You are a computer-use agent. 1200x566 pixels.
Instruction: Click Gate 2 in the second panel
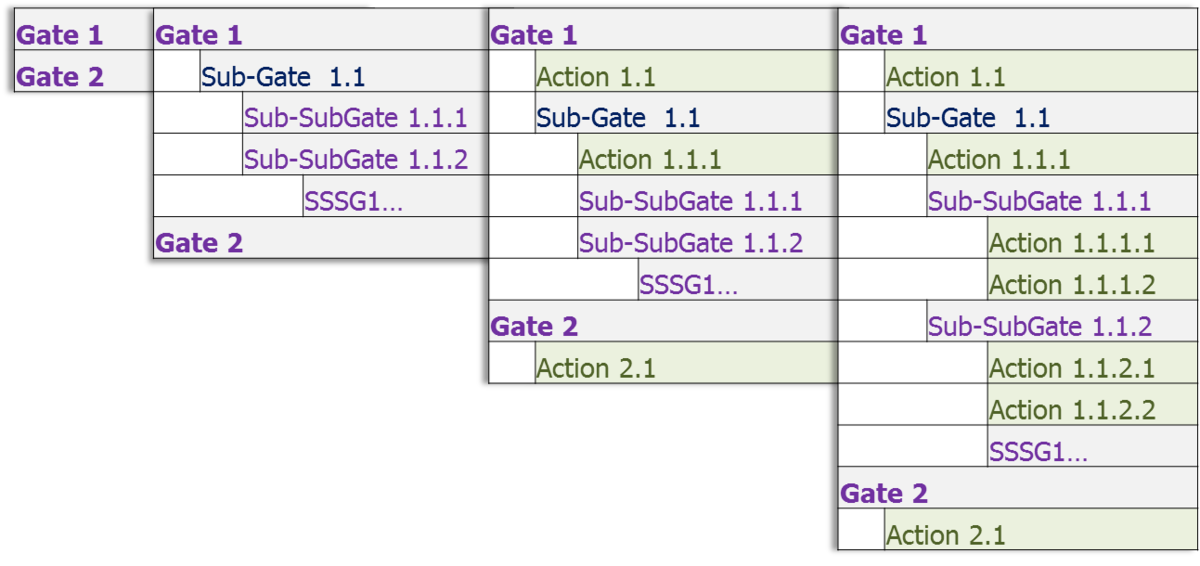click(321, 243)
